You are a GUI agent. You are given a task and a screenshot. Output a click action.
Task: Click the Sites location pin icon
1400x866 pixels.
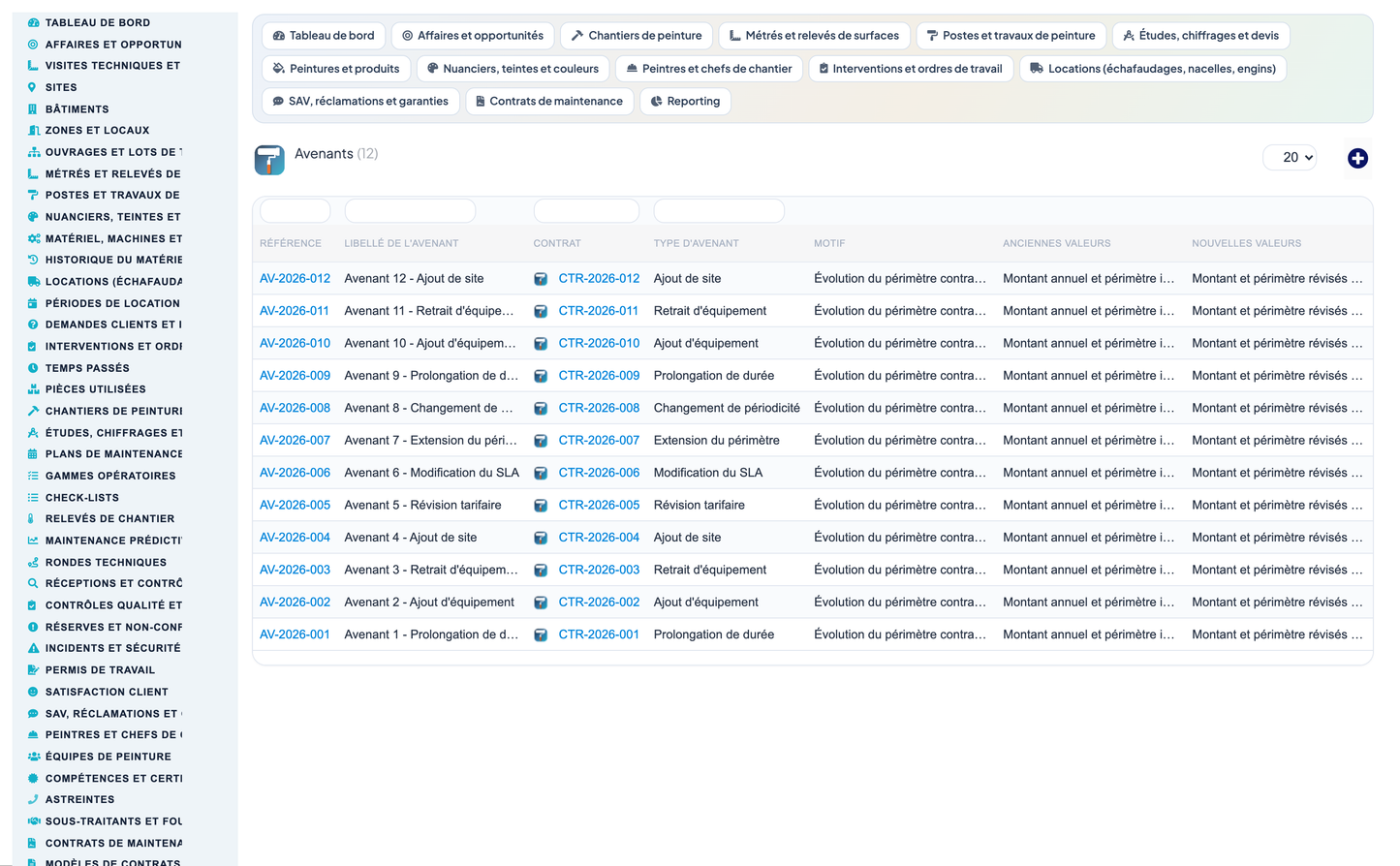33,87
